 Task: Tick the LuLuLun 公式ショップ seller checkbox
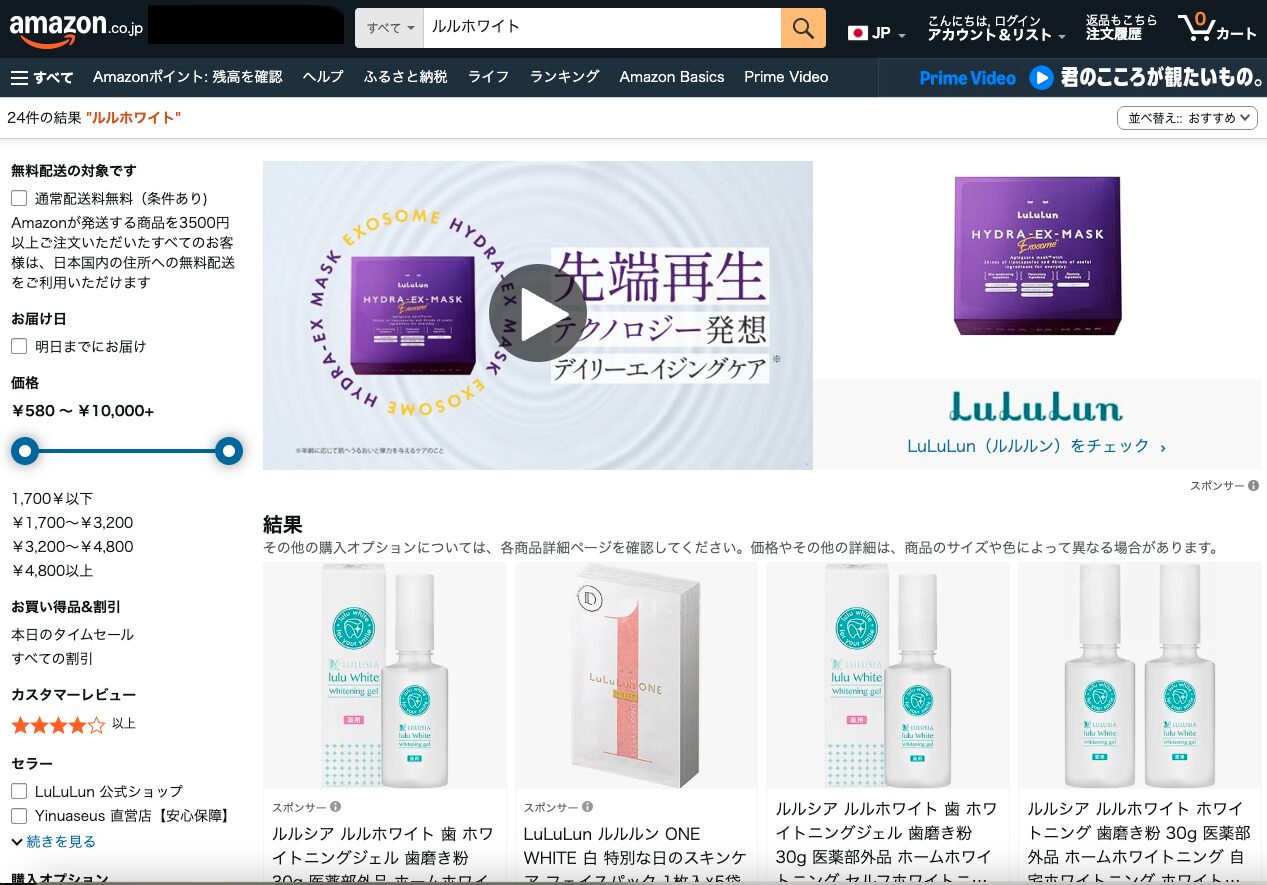coord(19,791)
